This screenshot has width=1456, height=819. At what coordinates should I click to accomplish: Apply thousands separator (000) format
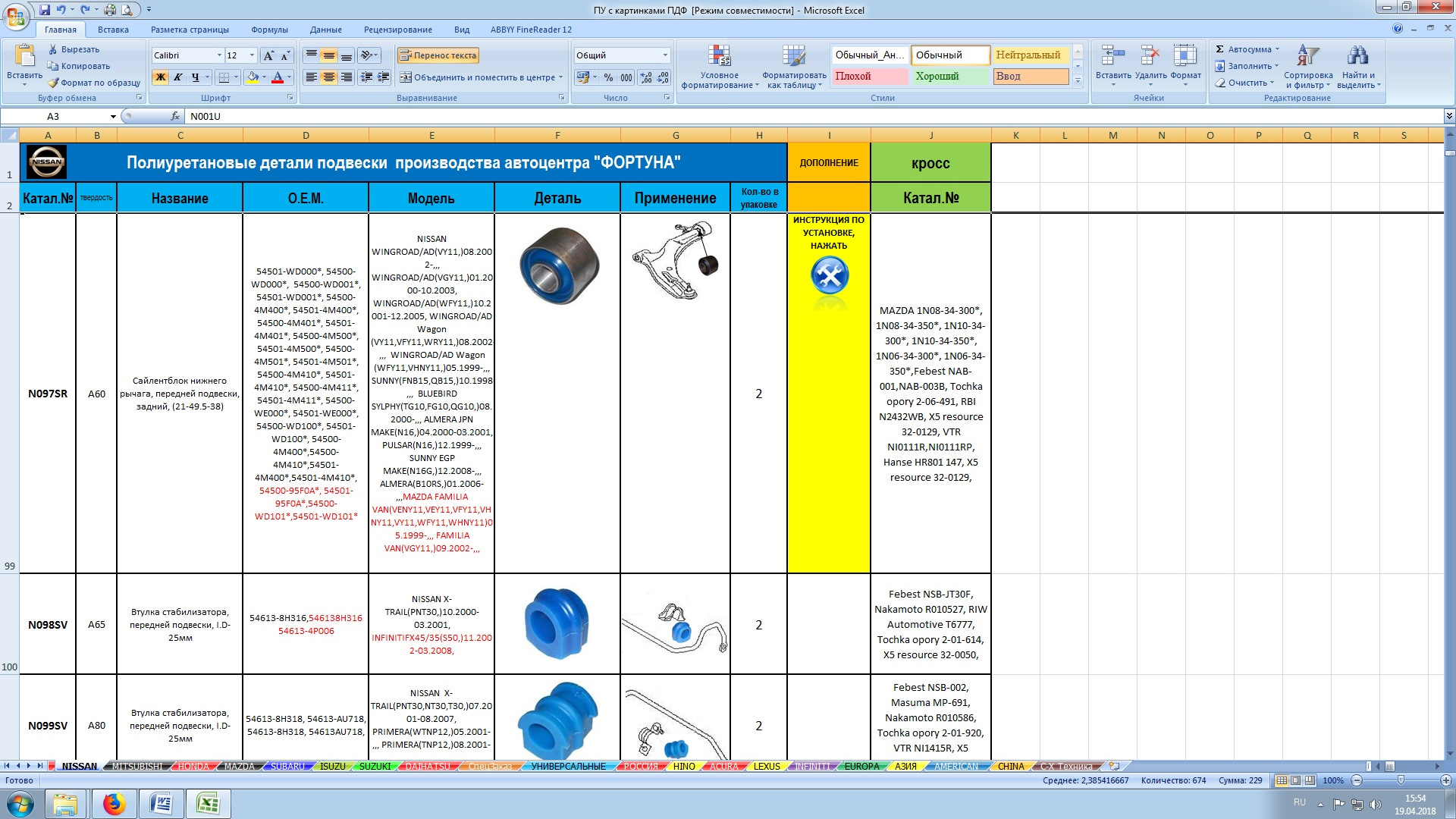click(626, 77)
